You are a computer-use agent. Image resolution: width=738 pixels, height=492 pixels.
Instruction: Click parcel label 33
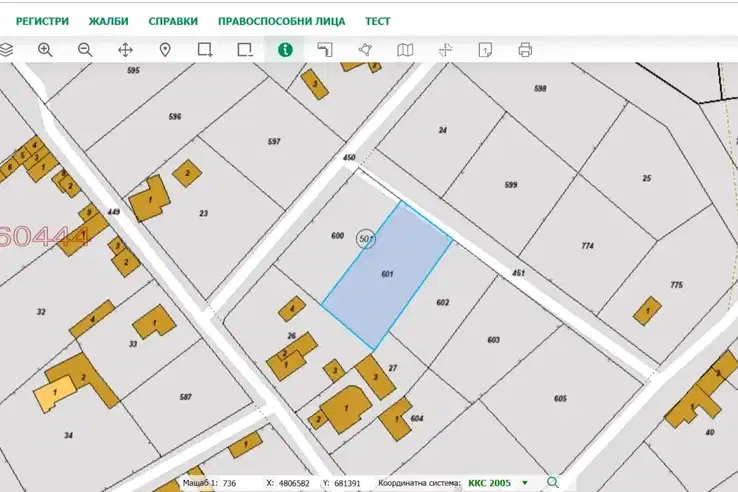coord(133,344)
